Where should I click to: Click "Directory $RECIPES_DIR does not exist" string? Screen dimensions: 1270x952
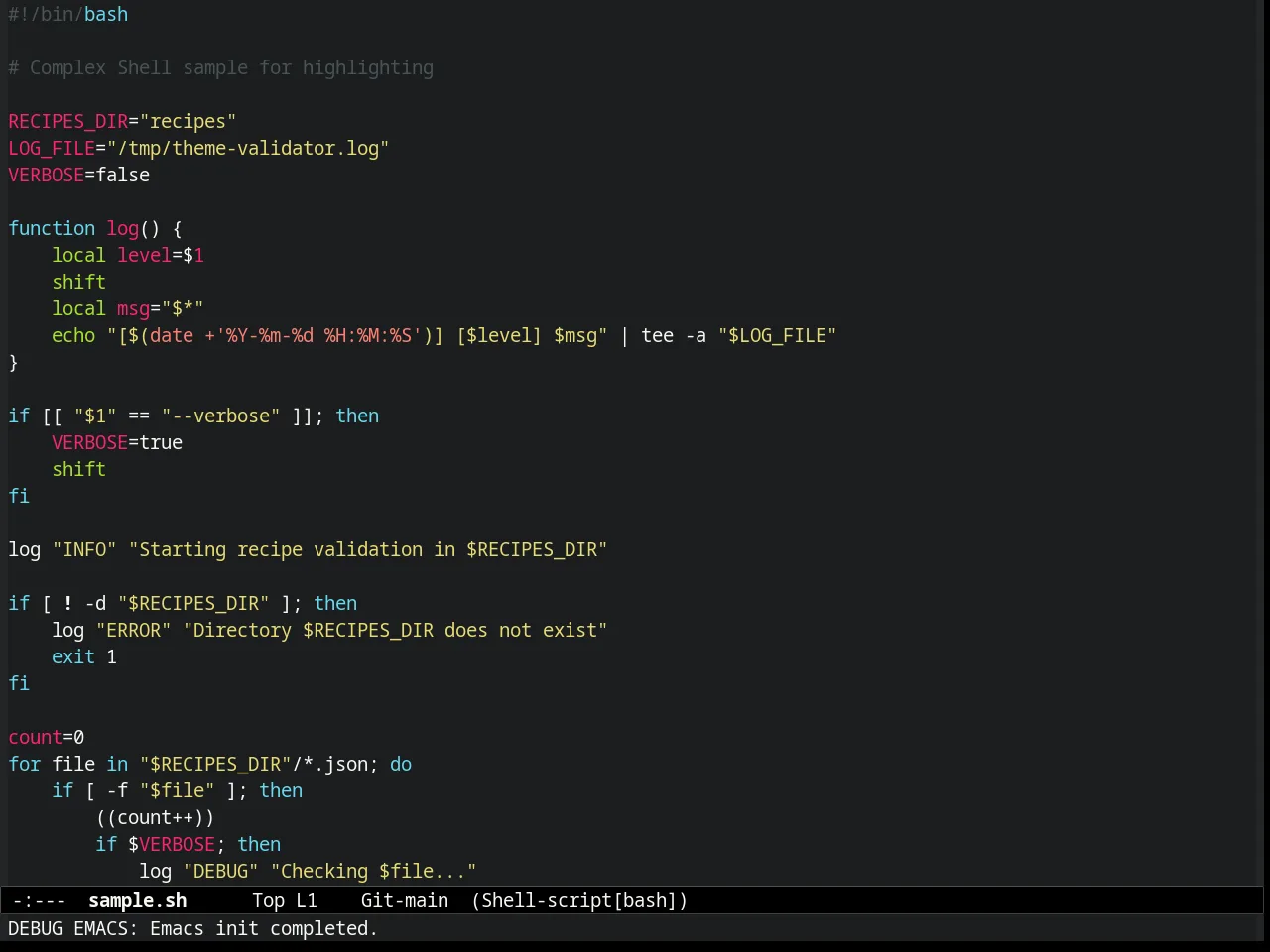click(x=396, y=630)
